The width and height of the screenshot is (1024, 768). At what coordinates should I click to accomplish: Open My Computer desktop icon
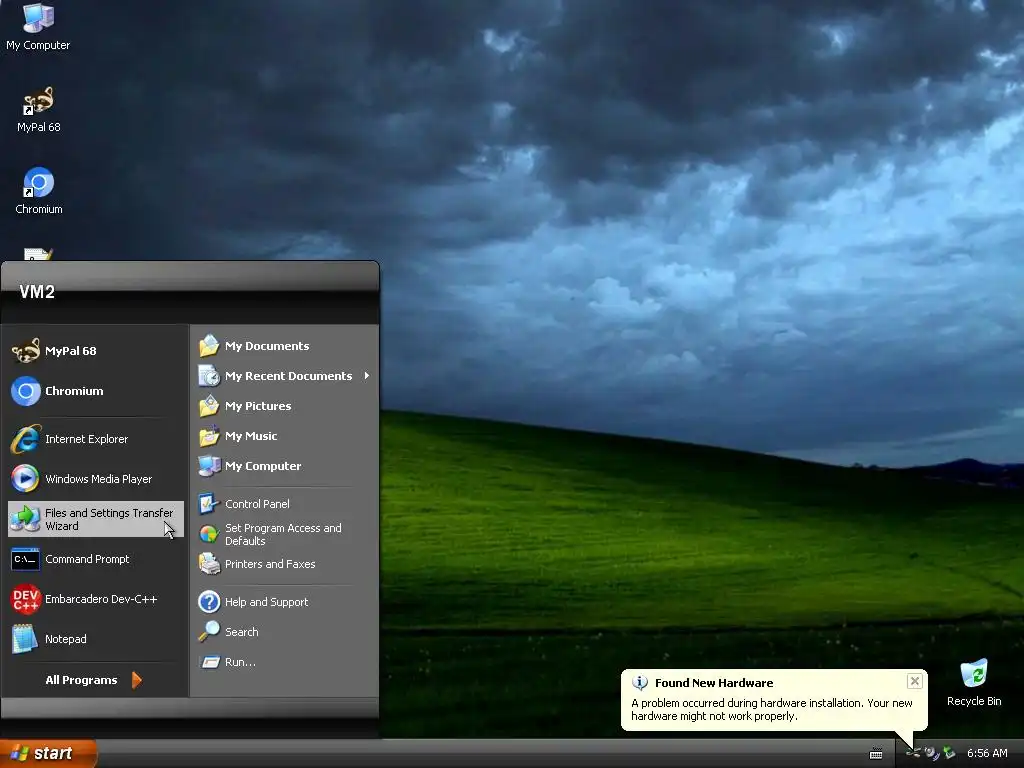(x=38, y=26)
